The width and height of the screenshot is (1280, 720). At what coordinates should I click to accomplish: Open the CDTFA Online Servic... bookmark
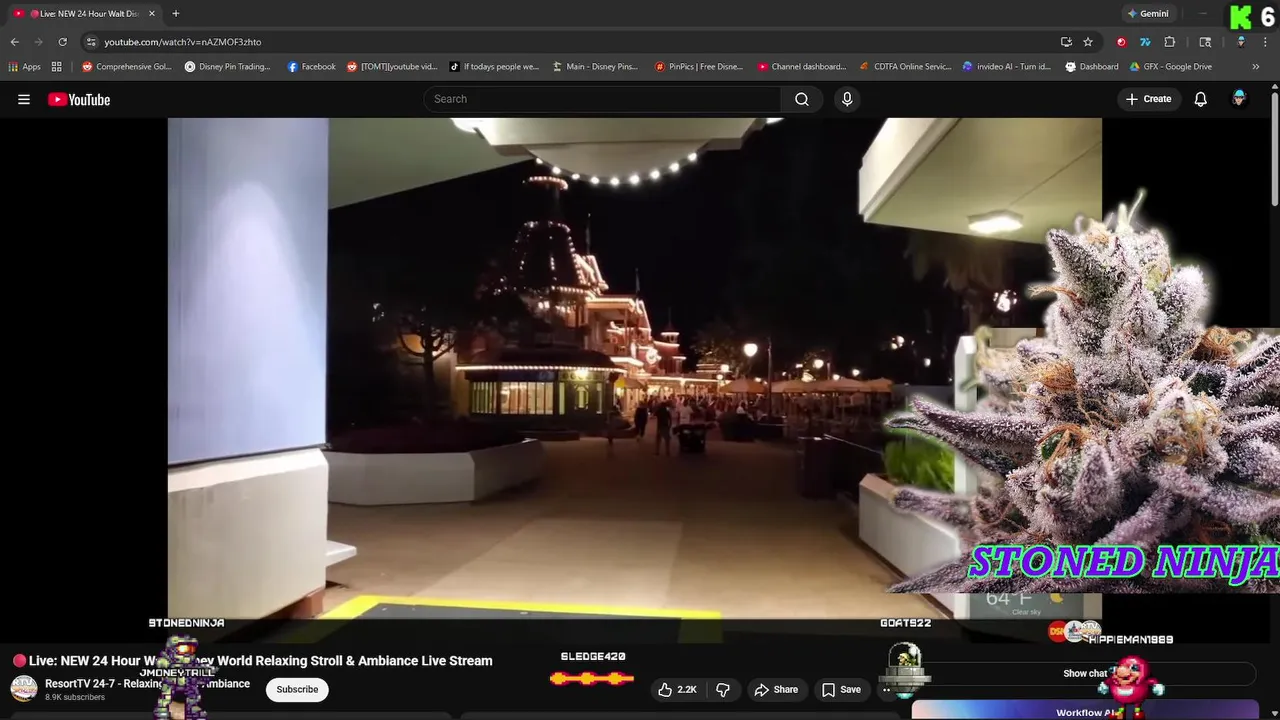pos(905,67)
